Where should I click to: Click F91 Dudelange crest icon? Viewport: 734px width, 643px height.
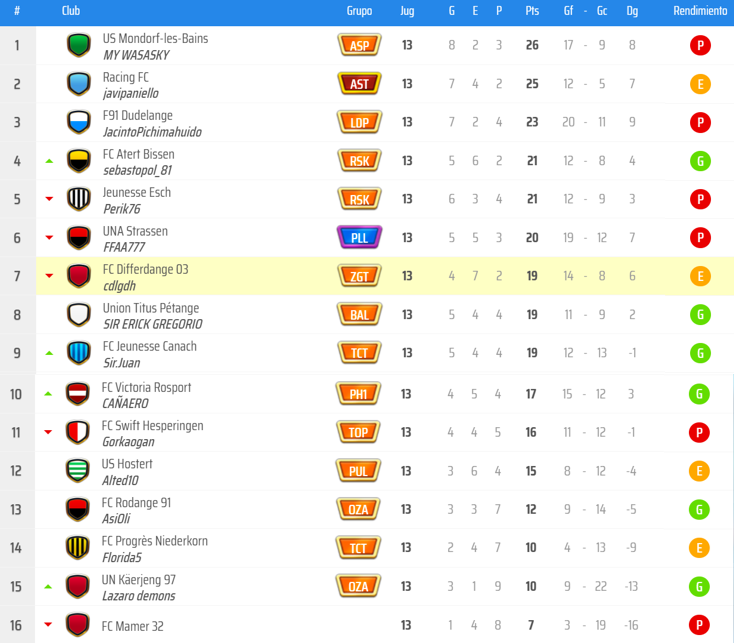[78, 122]
